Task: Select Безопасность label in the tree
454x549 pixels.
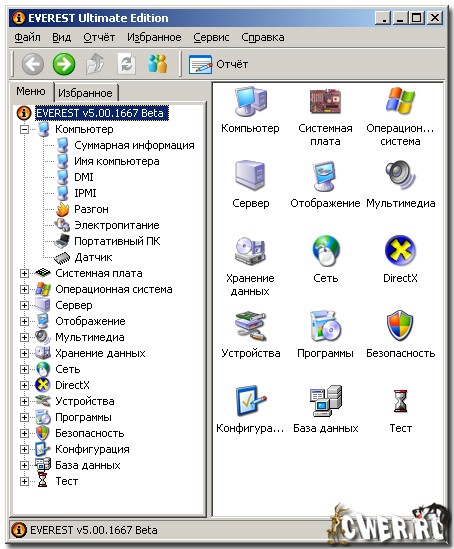Action: click(90, 433)
